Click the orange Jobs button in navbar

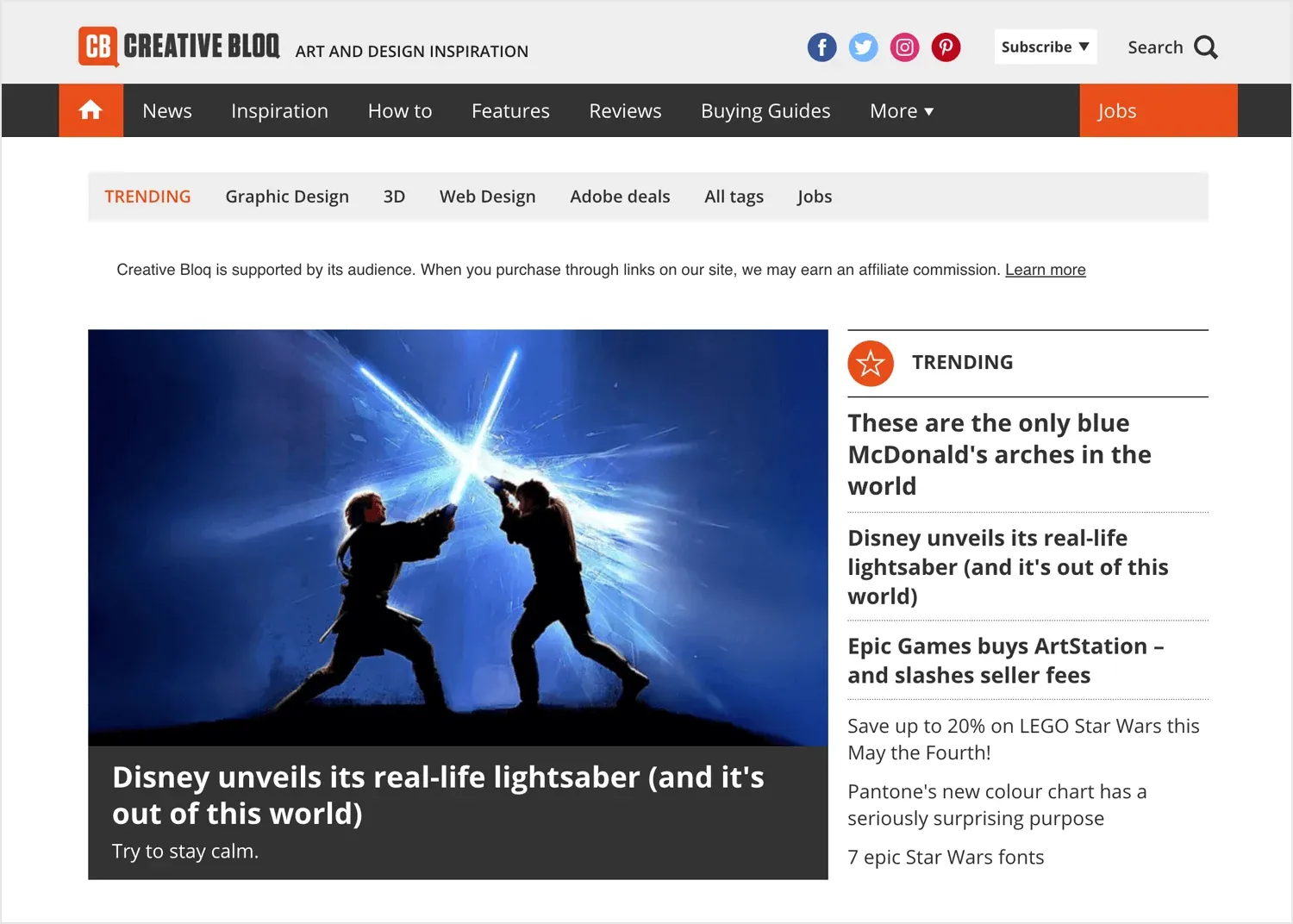coord(1159,110)
